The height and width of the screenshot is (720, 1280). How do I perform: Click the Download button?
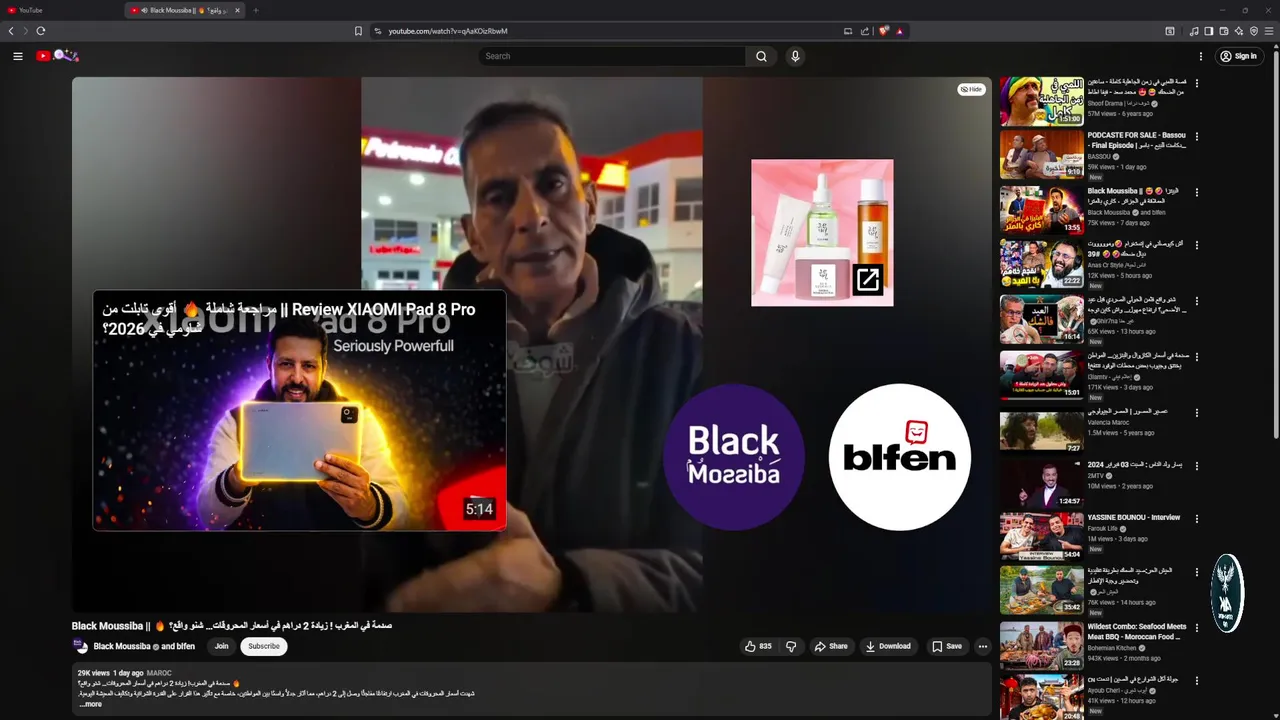point(888,646)
